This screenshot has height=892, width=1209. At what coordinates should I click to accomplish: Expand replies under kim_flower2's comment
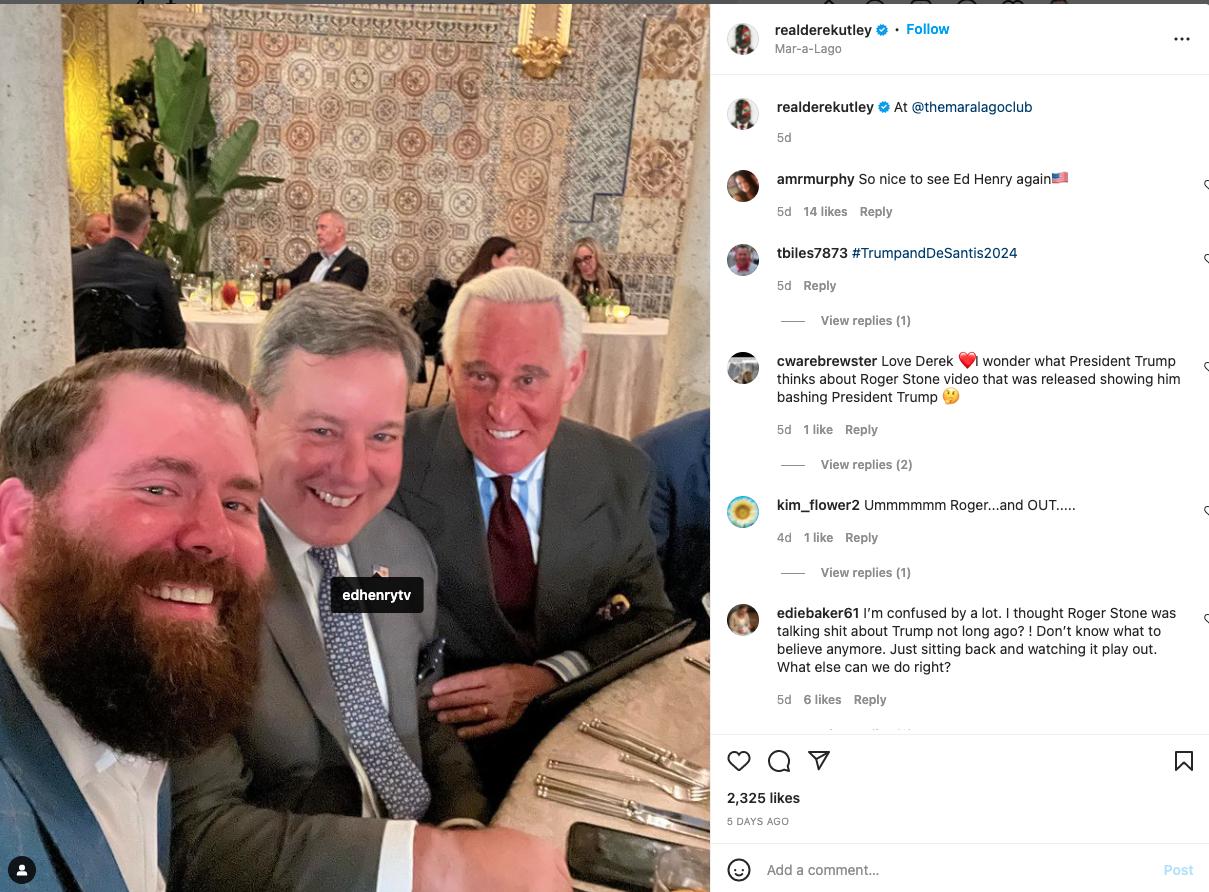pos(866,573)
